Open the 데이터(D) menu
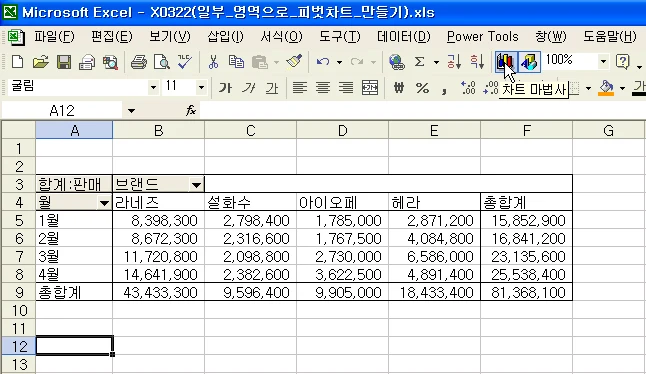The width and height of the screenshot is (646, 374). click(403, 37)
